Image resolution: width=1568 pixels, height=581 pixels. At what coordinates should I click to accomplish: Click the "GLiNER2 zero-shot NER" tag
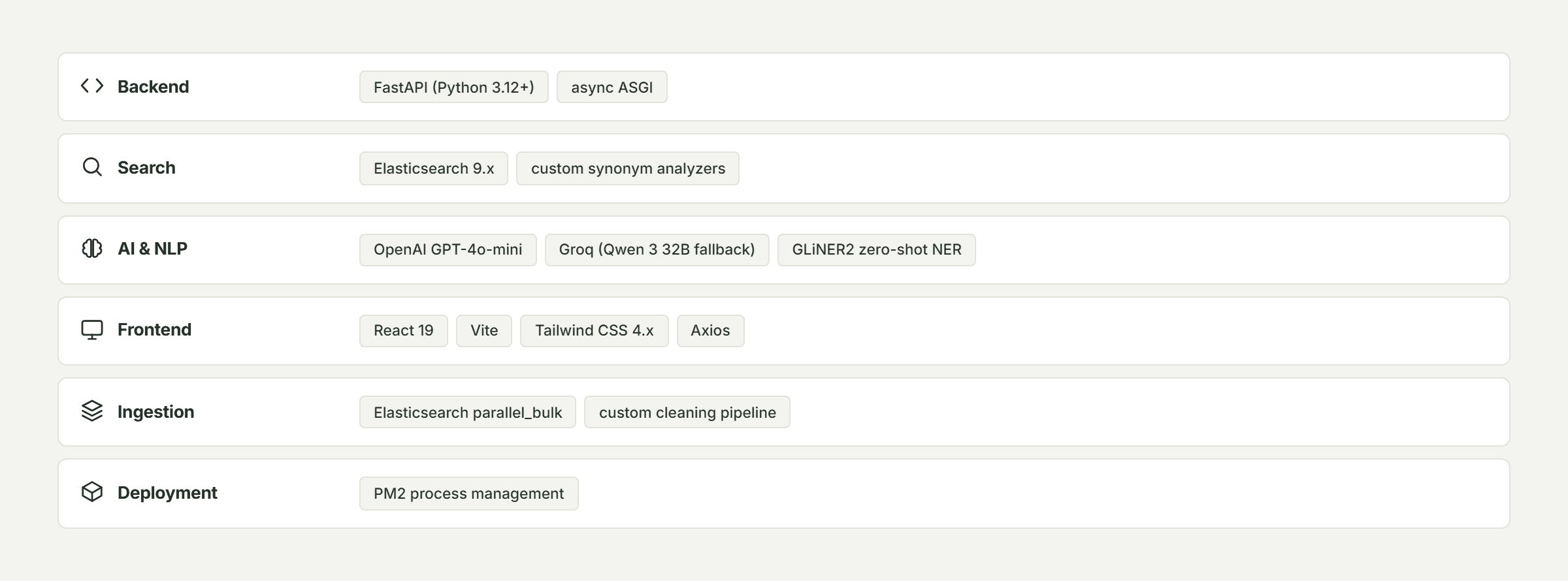pos(877,250)
